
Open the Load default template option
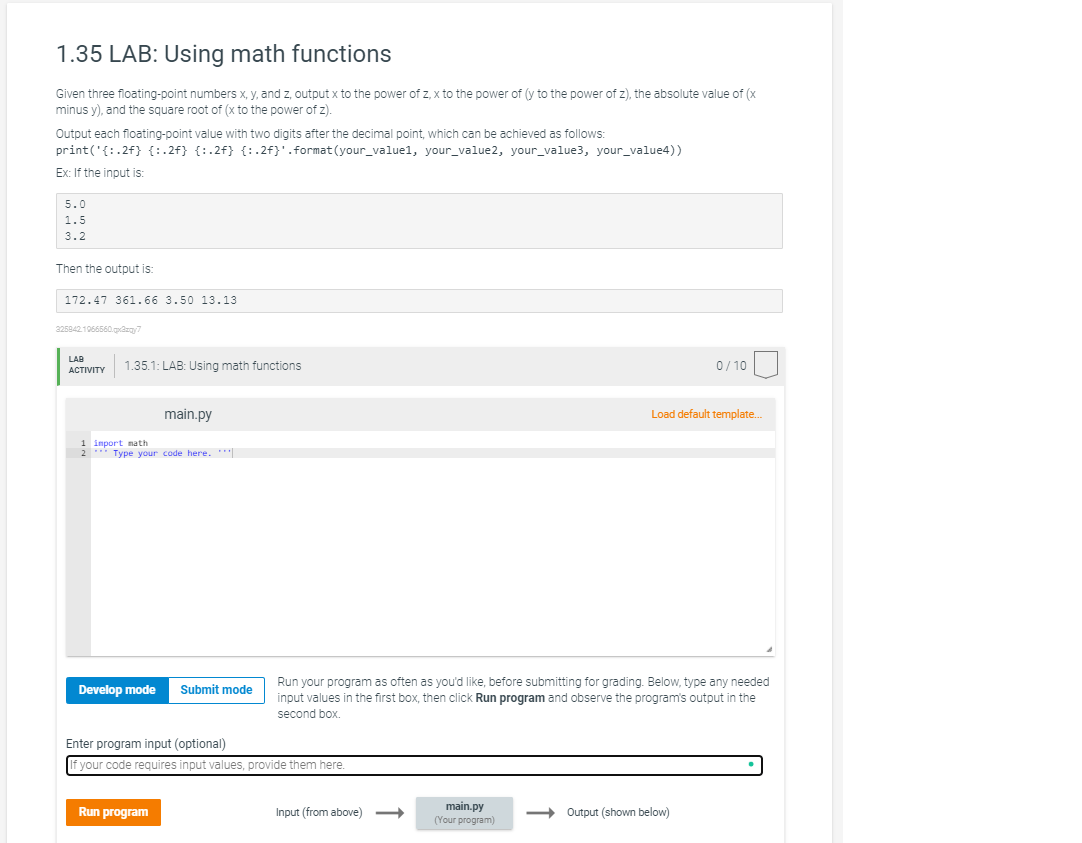coord(707,413)
